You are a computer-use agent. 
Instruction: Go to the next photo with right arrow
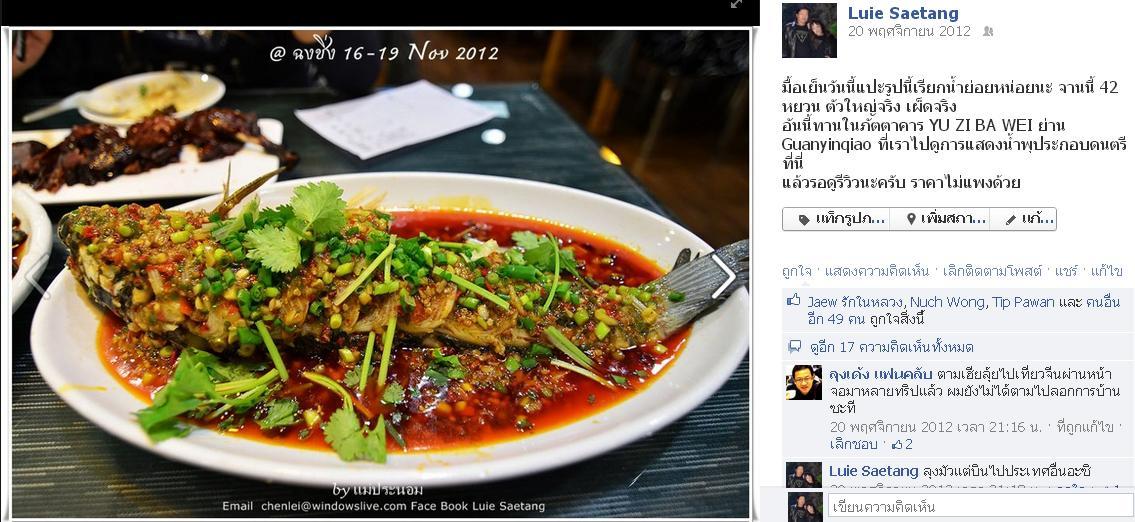click(724, 276)
